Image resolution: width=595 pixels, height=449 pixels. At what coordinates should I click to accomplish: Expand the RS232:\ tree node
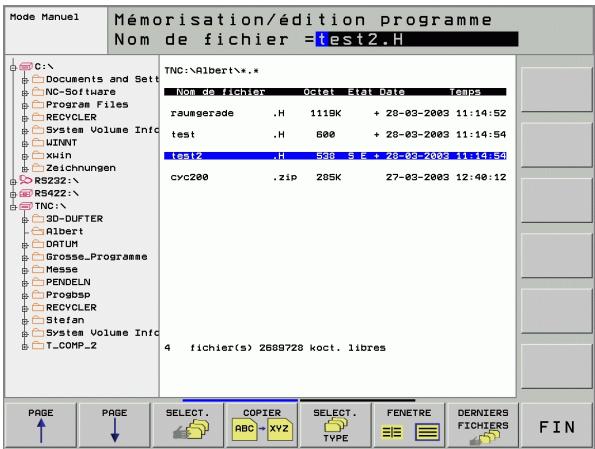(x=13, y=182)
